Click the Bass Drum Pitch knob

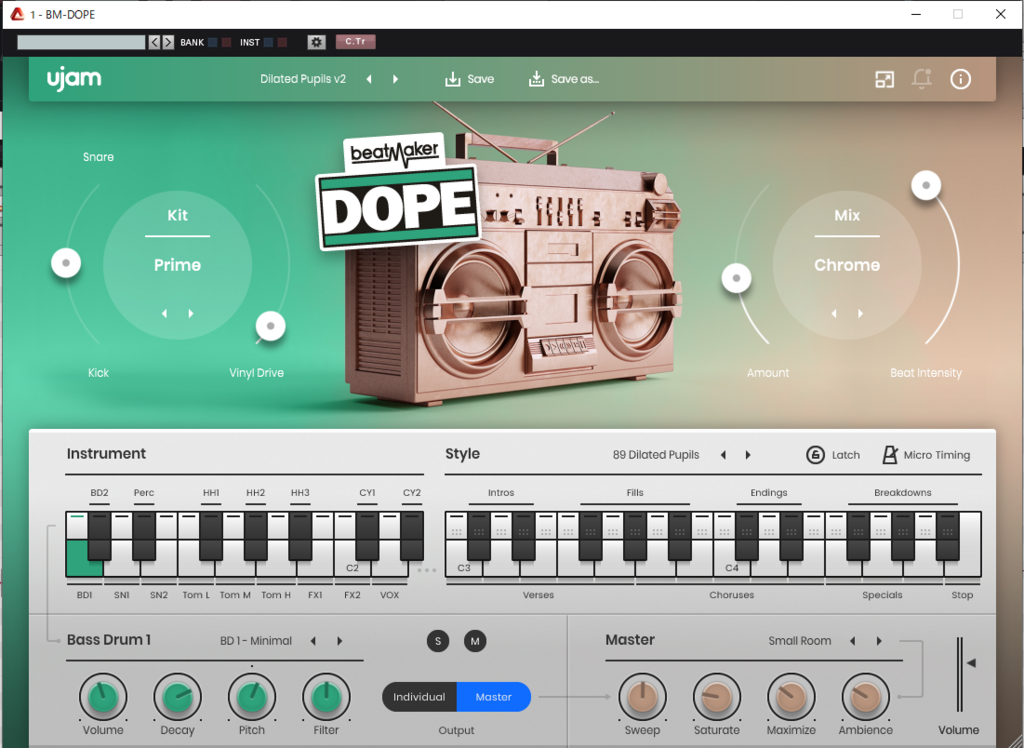251,697
